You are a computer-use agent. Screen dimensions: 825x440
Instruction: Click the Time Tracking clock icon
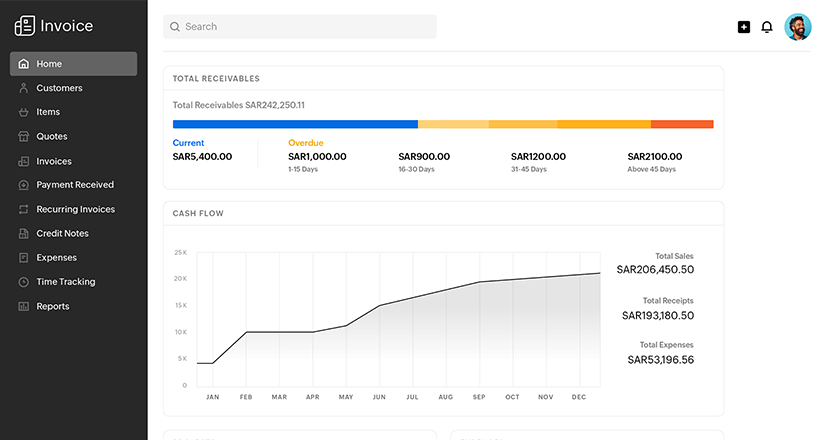(24, 282)
